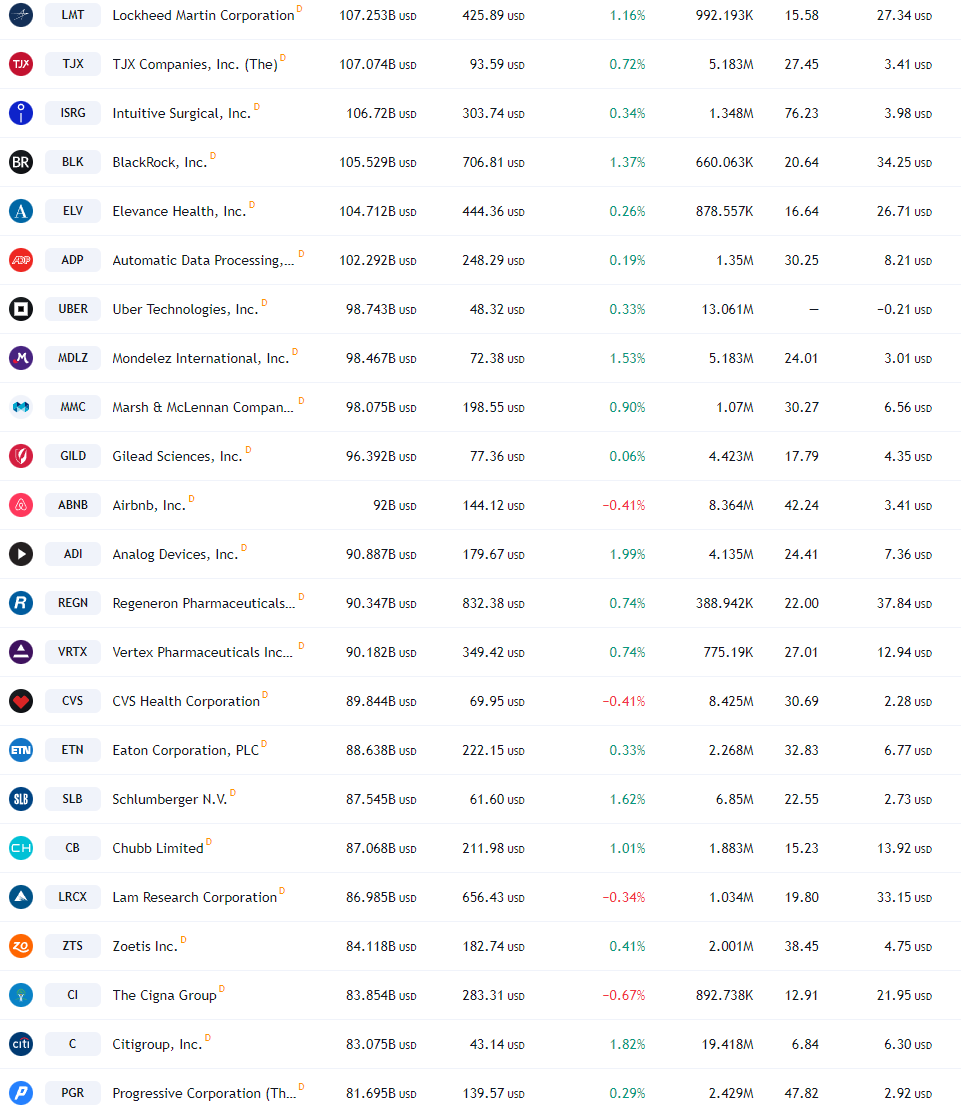Image resolution: width=961 pixels, height=1108 pixels.
Task: Open Elevance Health, Inc. company link
Action: click(179, 211)
